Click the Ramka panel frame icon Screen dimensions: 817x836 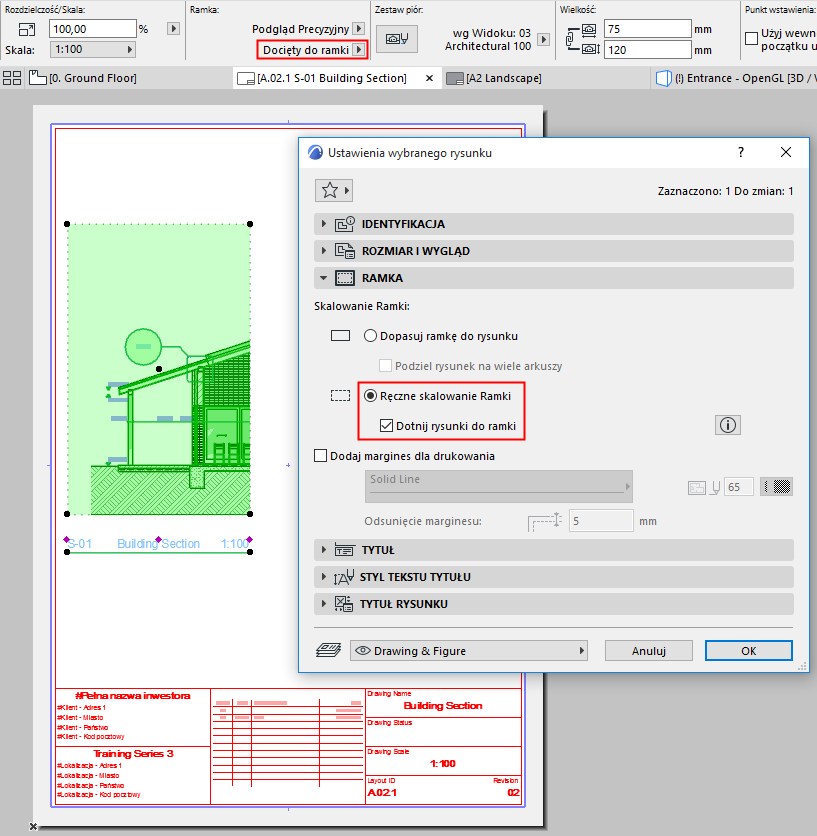345,278
